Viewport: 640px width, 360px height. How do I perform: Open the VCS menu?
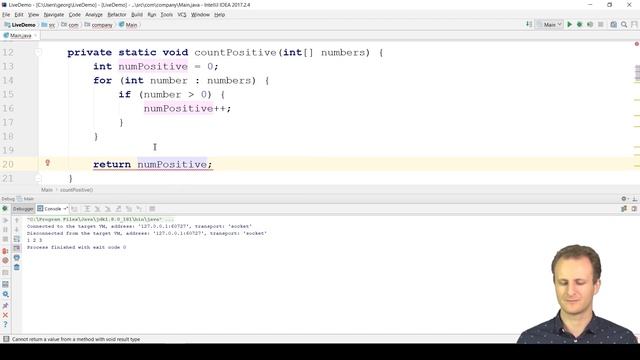coord(182,15)
